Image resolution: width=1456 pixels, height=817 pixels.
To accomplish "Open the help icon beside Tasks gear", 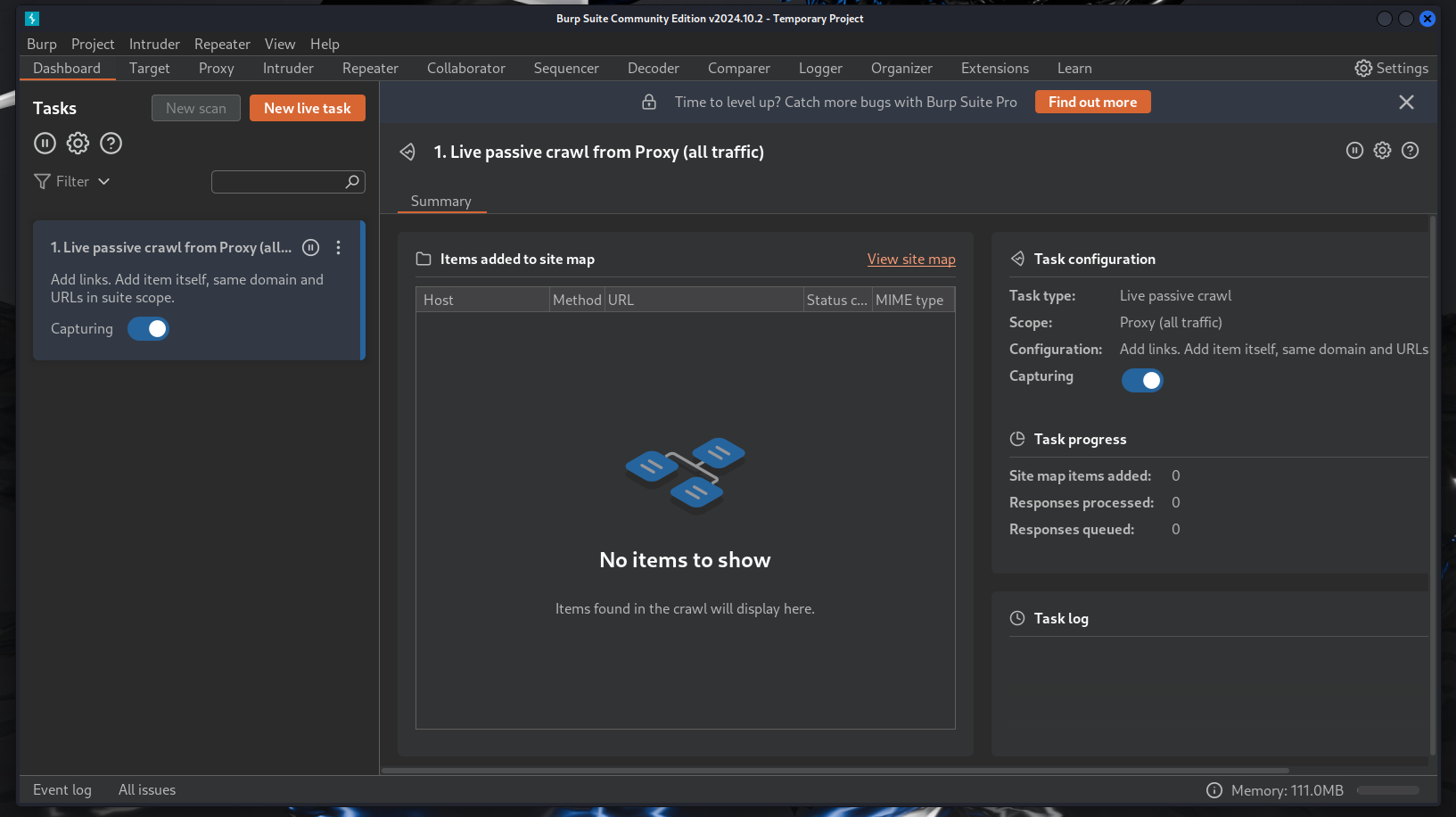I will click(x=111, y=143).
